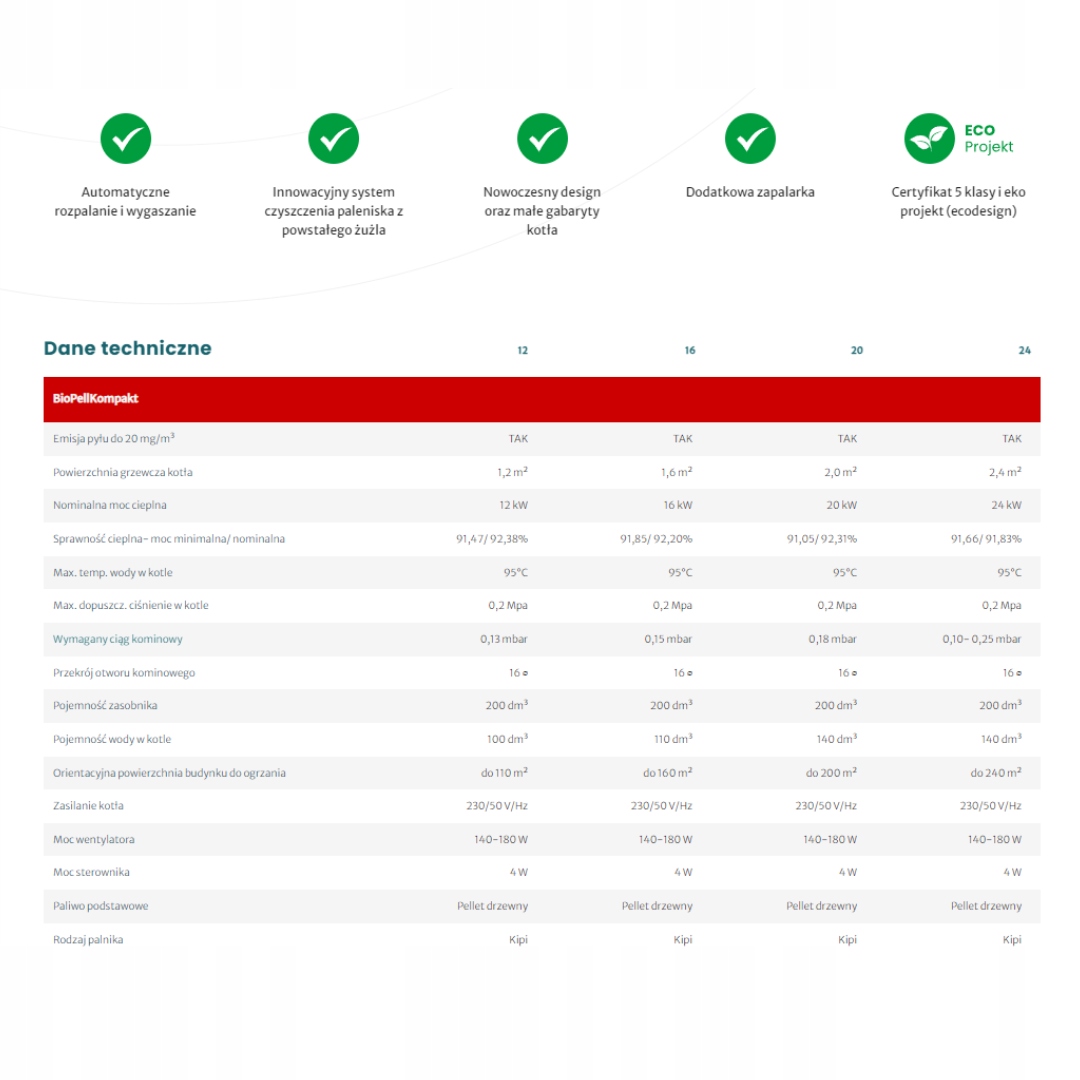Click the Paliwo podstawowe row label

point(101,906)
